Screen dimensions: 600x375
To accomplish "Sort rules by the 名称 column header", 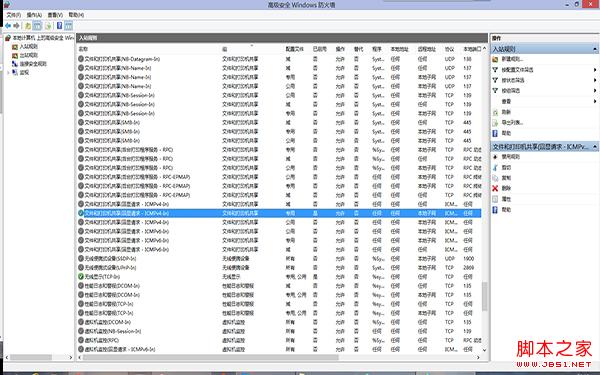I will 148,49.
